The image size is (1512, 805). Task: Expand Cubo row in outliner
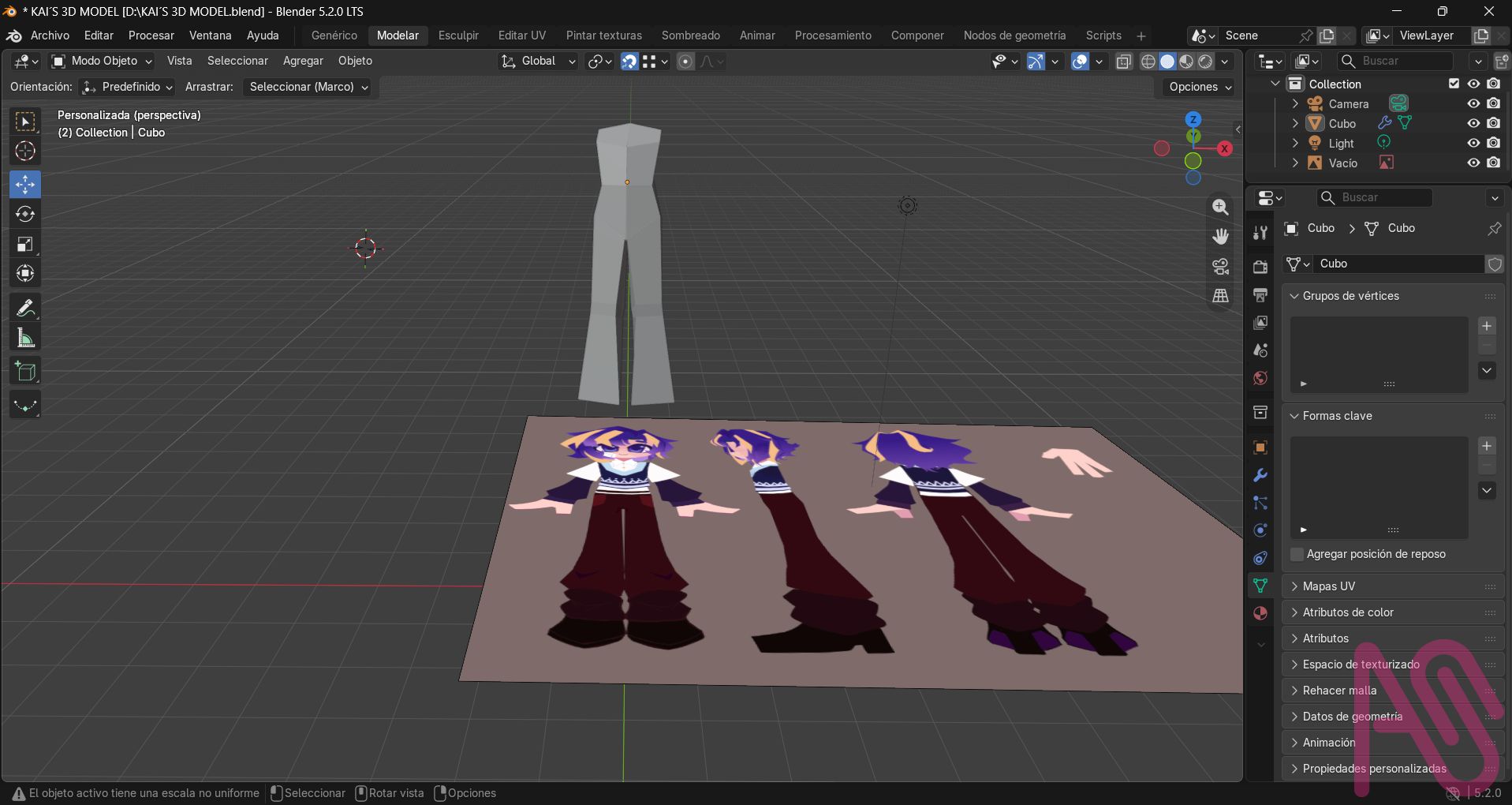click(1295, 123)
